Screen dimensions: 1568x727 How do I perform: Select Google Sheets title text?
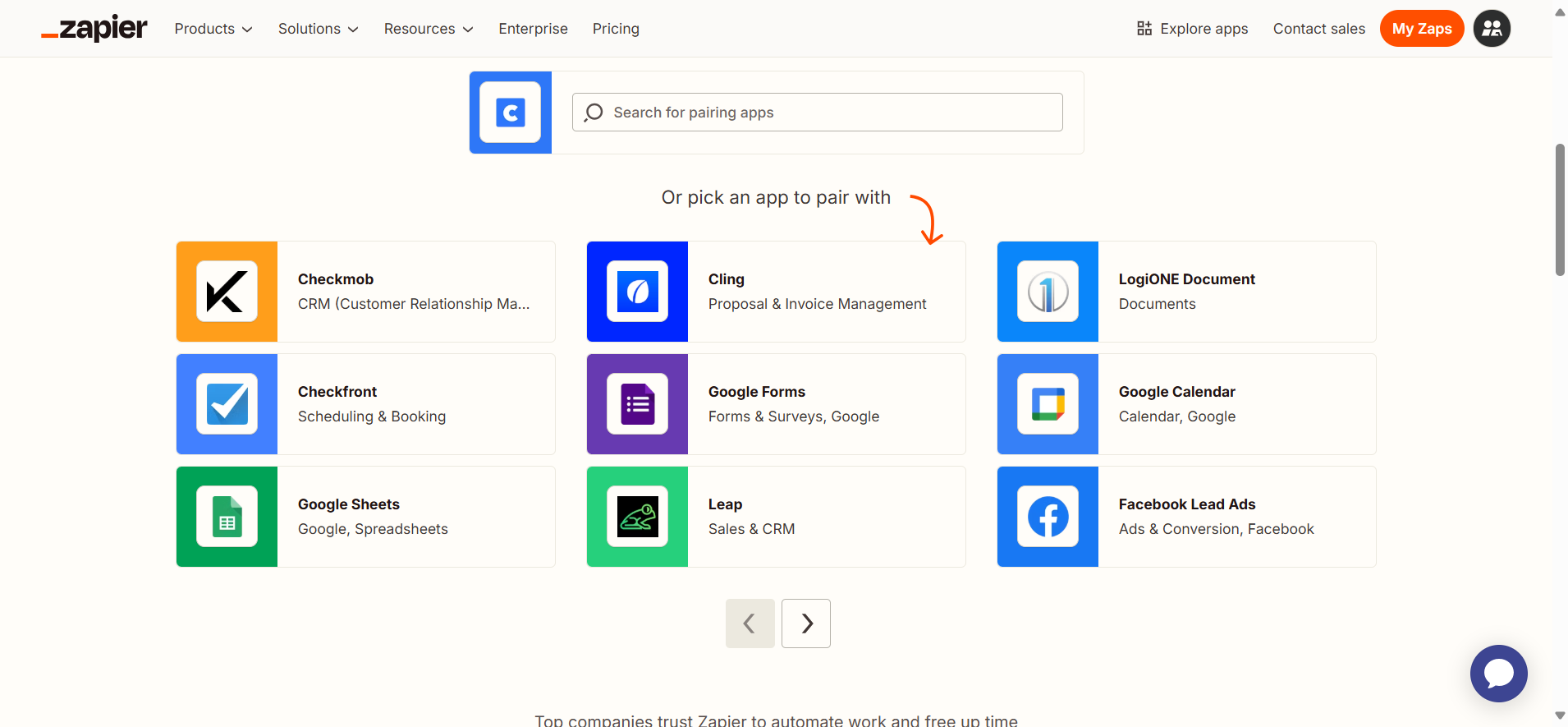349,504
